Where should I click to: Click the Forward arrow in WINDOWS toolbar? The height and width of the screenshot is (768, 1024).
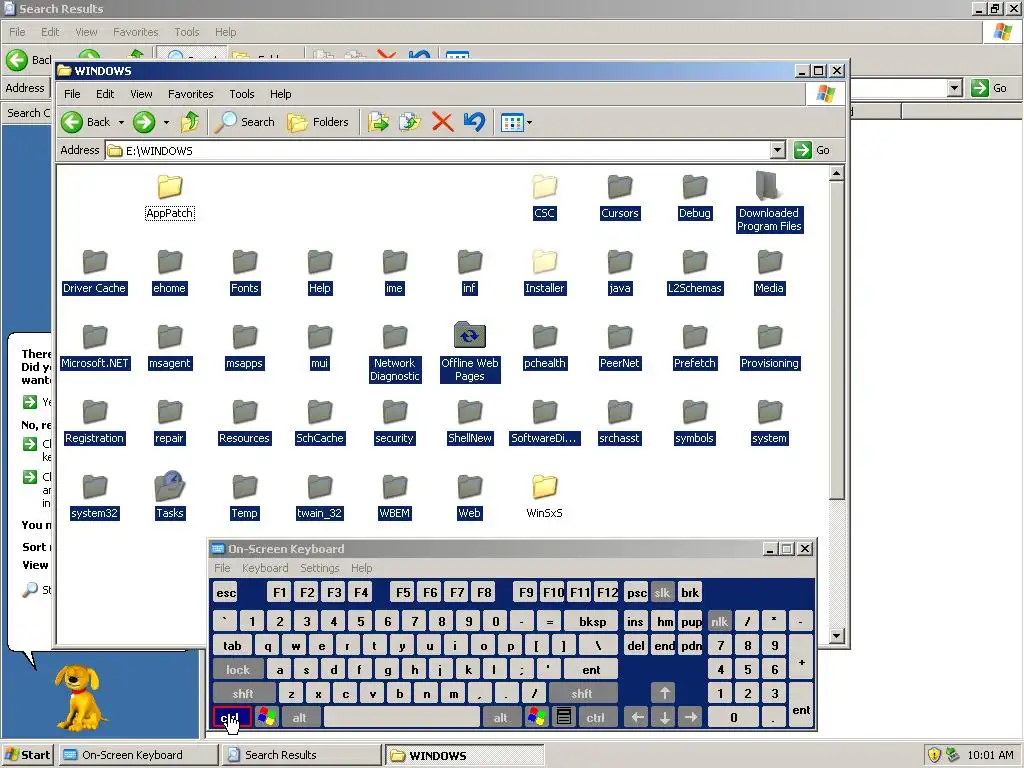coord(144,122)
